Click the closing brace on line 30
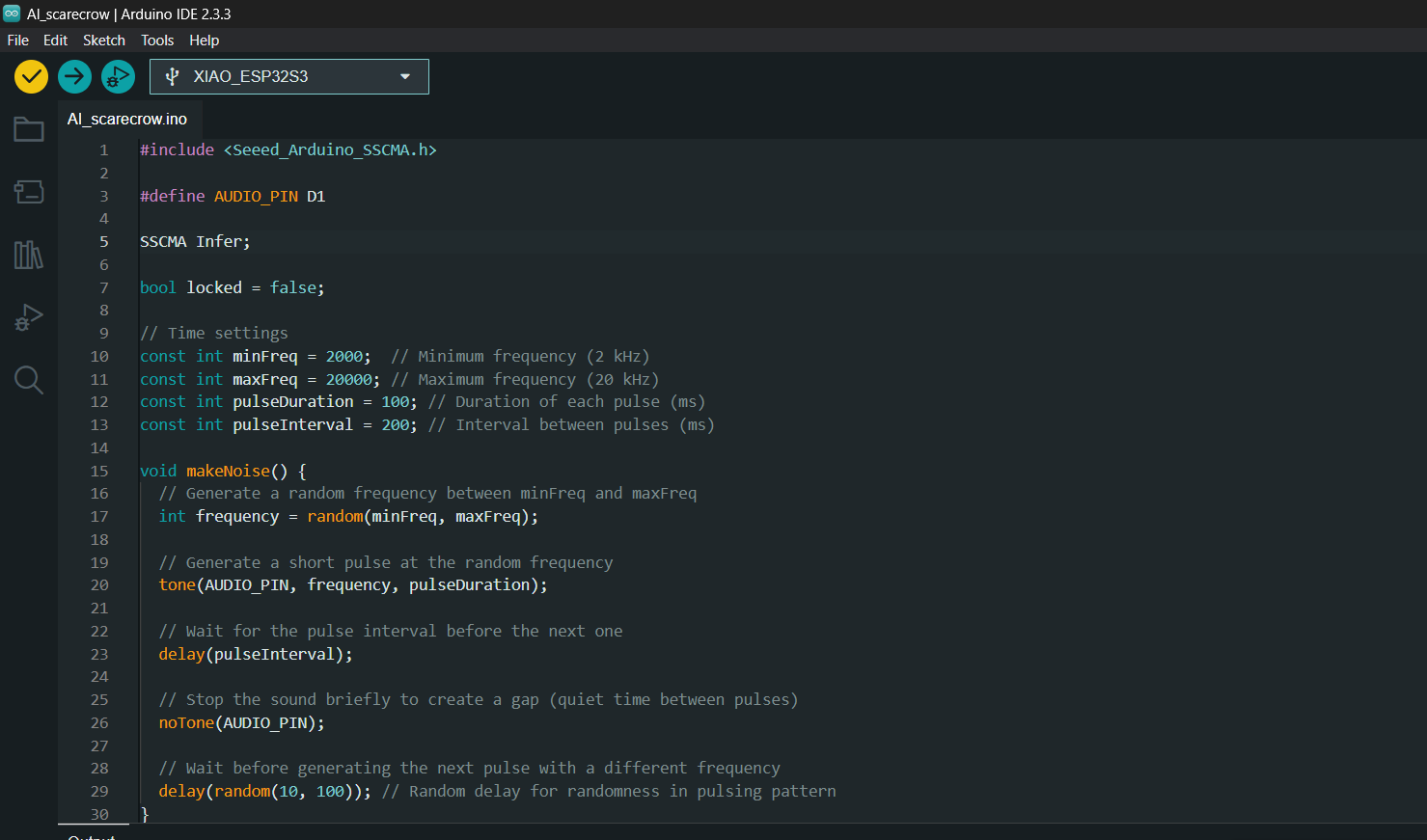This screenshot has width=1427, height=840. coord(145,814)
